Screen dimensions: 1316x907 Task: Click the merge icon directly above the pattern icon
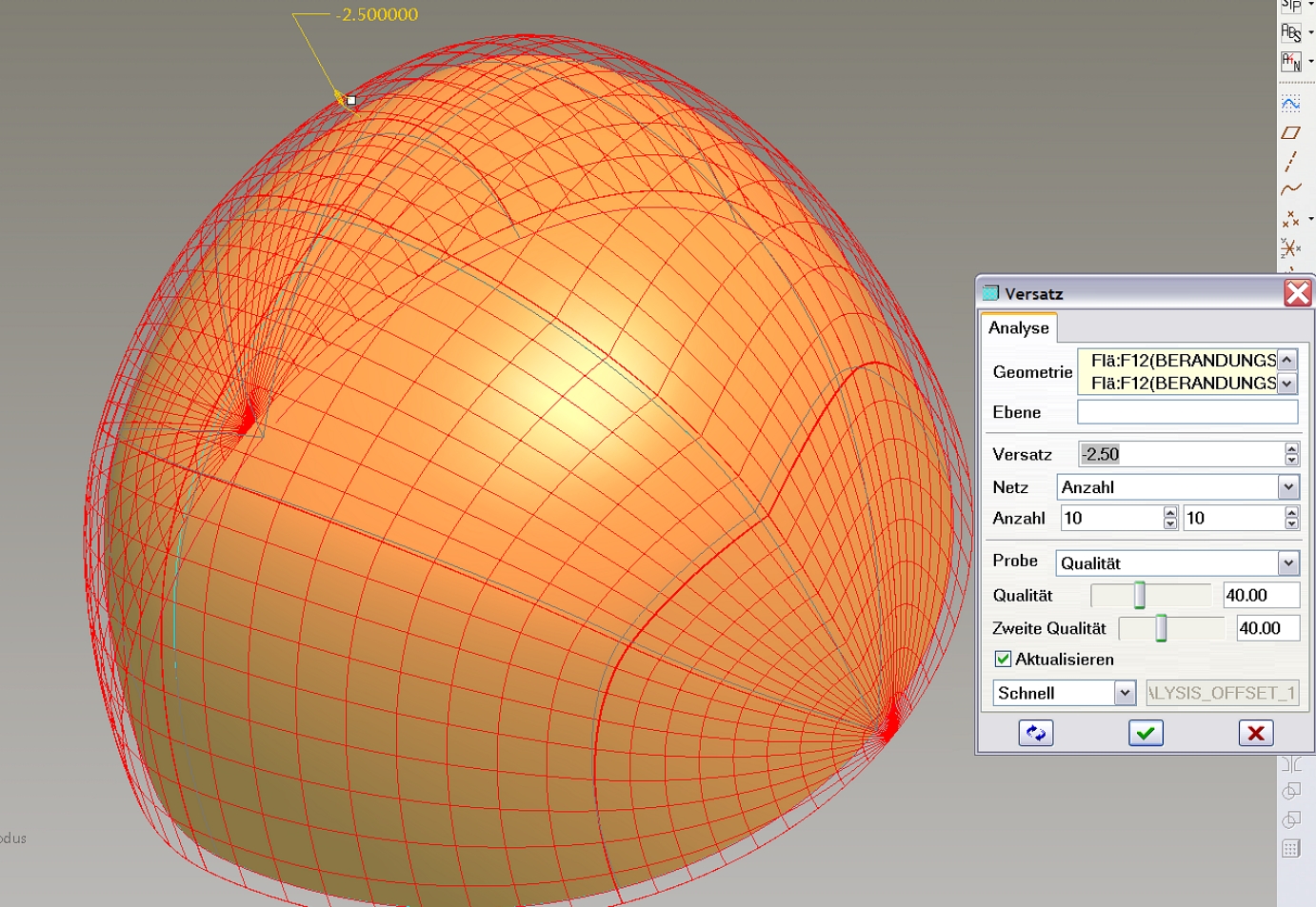1291,820
